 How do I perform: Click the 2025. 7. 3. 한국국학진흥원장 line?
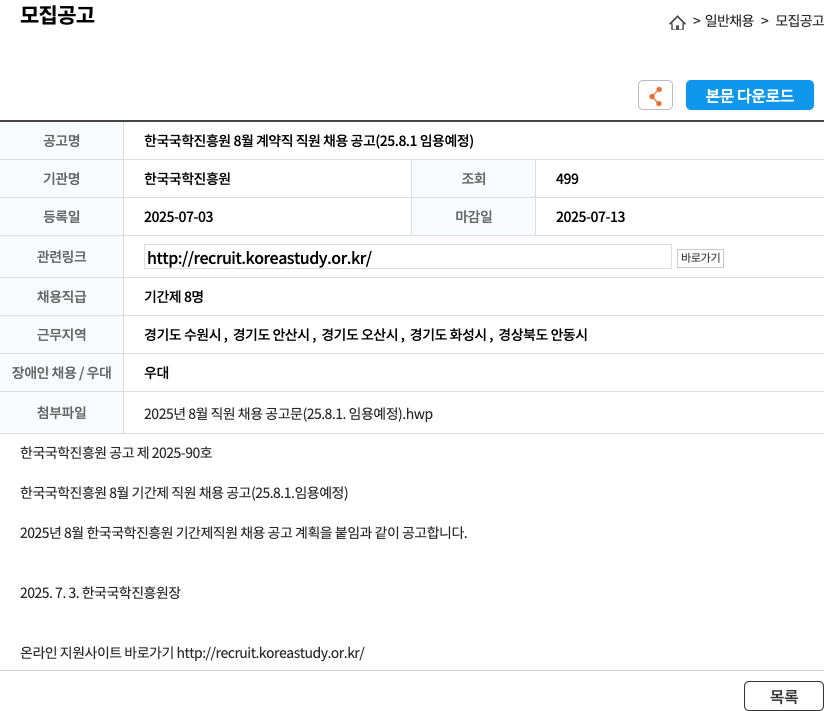point(100,593)
